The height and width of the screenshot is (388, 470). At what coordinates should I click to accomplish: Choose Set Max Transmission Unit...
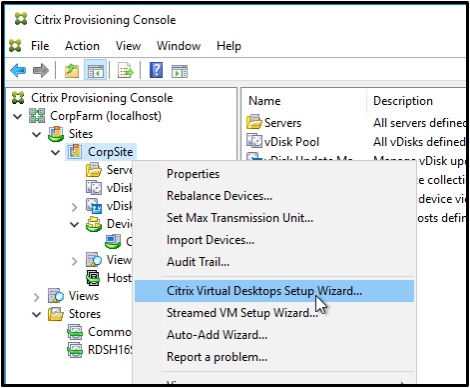pos(274,218)
